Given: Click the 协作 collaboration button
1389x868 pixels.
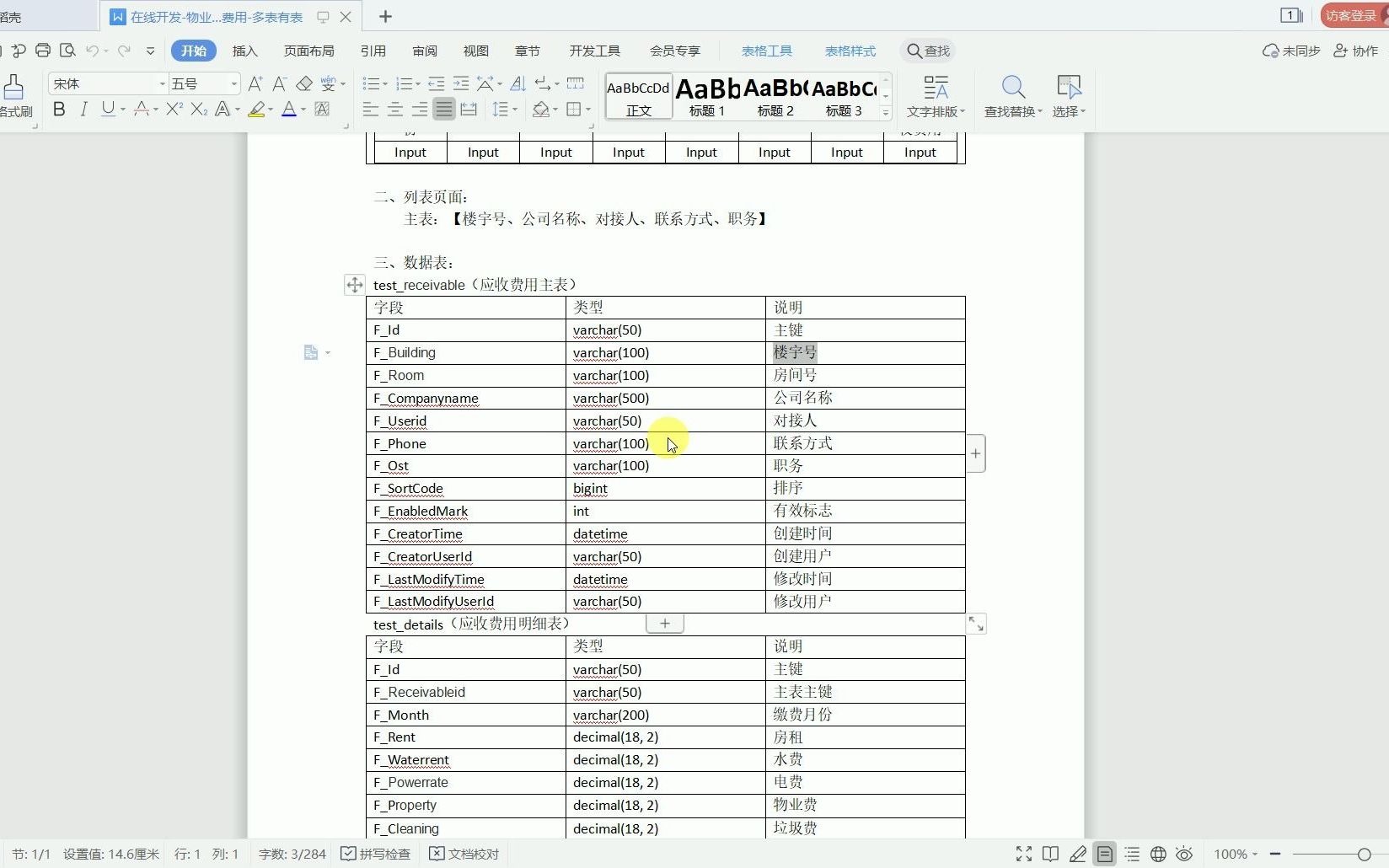Looking at the screenshot, I should coord(1355,51).
